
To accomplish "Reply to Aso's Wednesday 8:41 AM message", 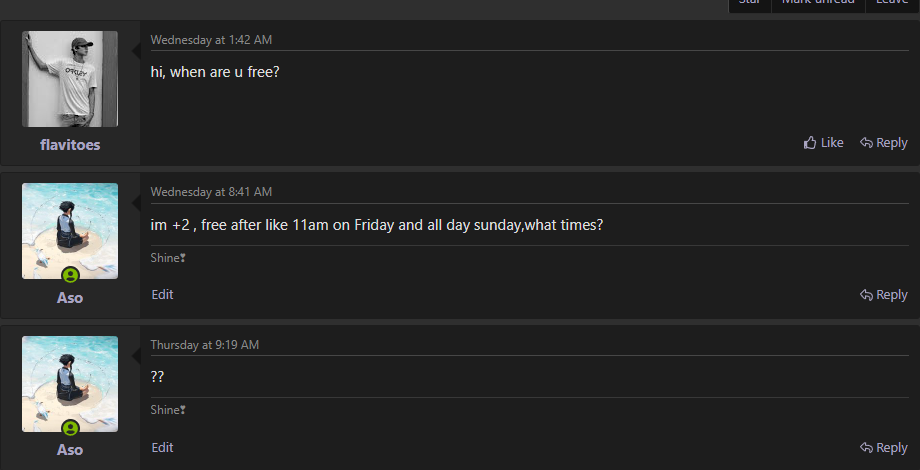I will tap(884, 295).
